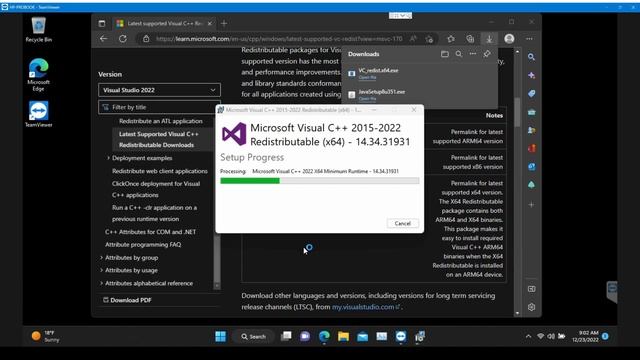640x360 pixels.
Task: Open Edge tab actions menu icon
Action: click(x=102, y=23)
